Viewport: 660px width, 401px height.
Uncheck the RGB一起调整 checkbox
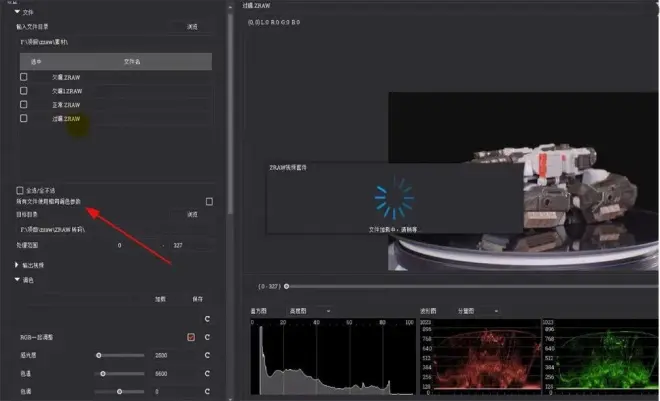pos(191,337)
